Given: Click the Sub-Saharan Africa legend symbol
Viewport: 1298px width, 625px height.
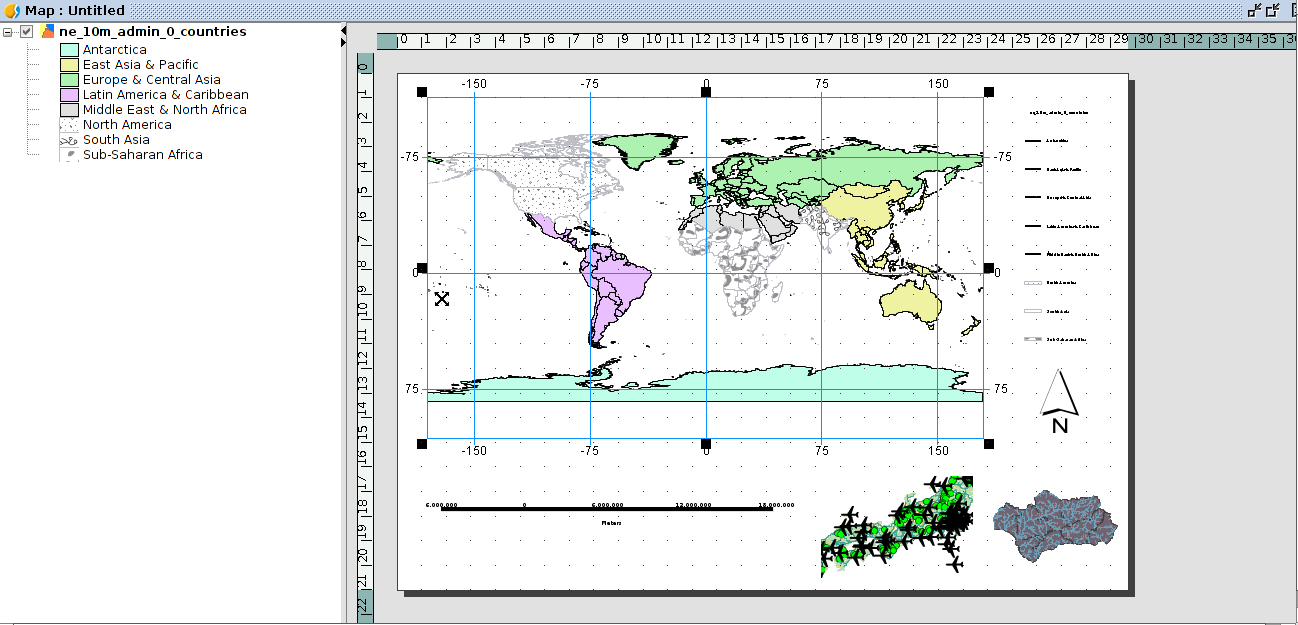Looking at the screenshot, I should (69, 155).
